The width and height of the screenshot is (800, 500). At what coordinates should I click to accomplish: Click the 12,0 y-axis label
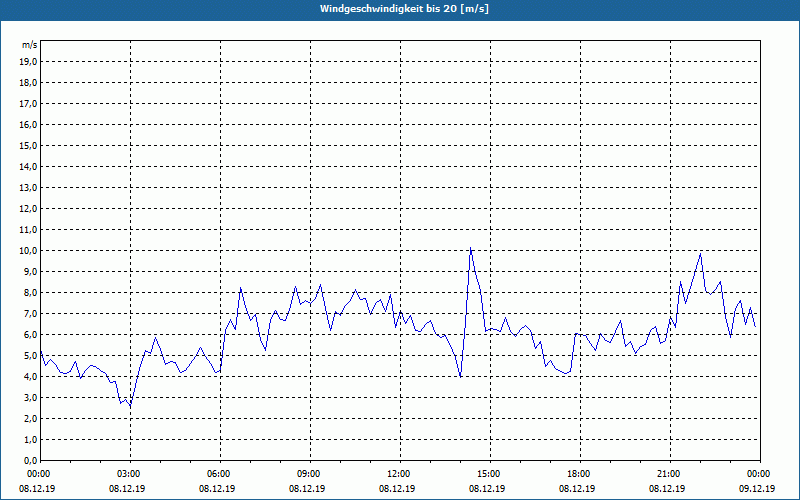[29, 209]
